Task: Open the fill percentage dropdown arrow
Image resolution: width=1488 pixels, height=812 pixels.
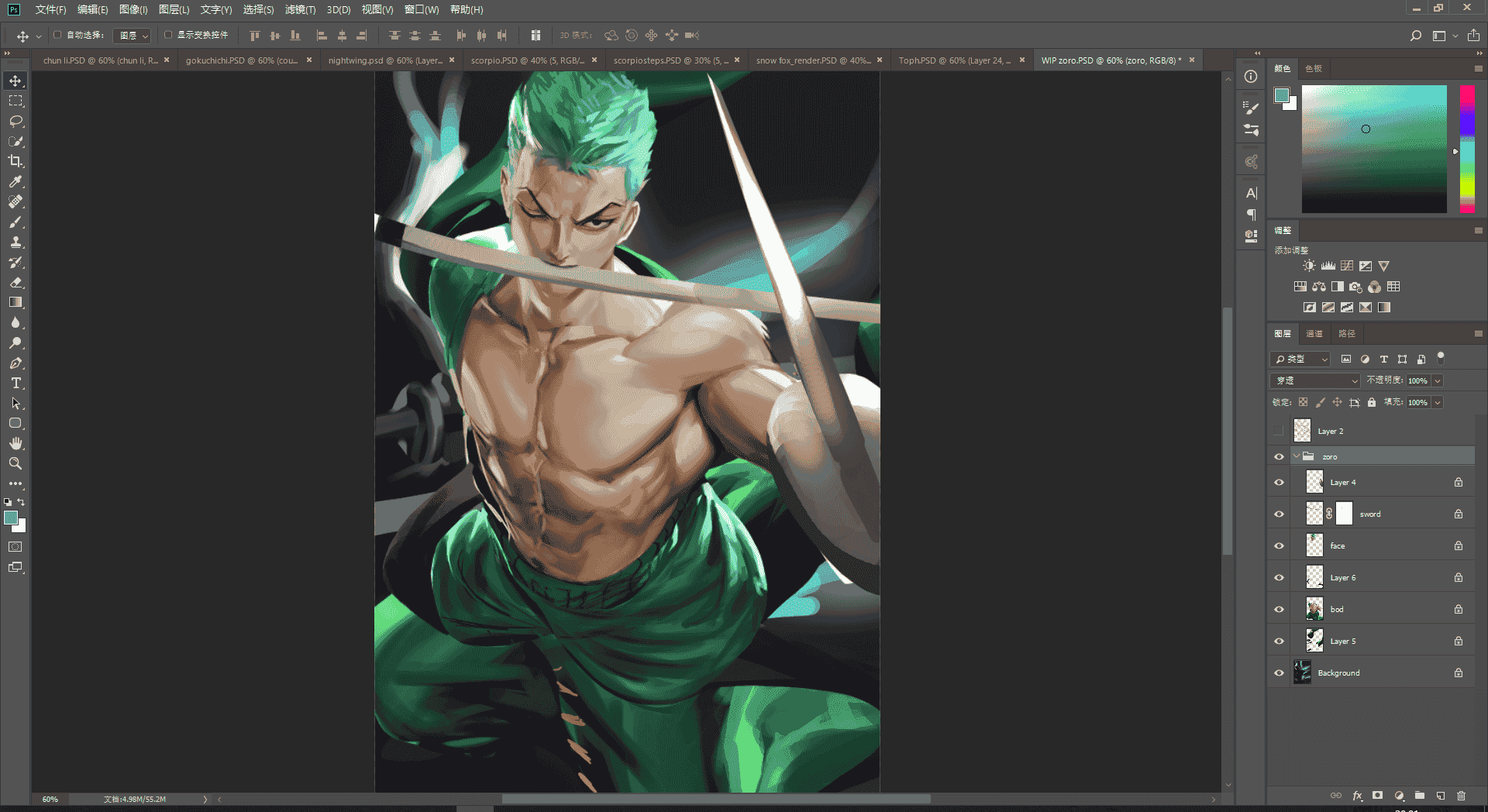Action: (x=1438, y=402)
